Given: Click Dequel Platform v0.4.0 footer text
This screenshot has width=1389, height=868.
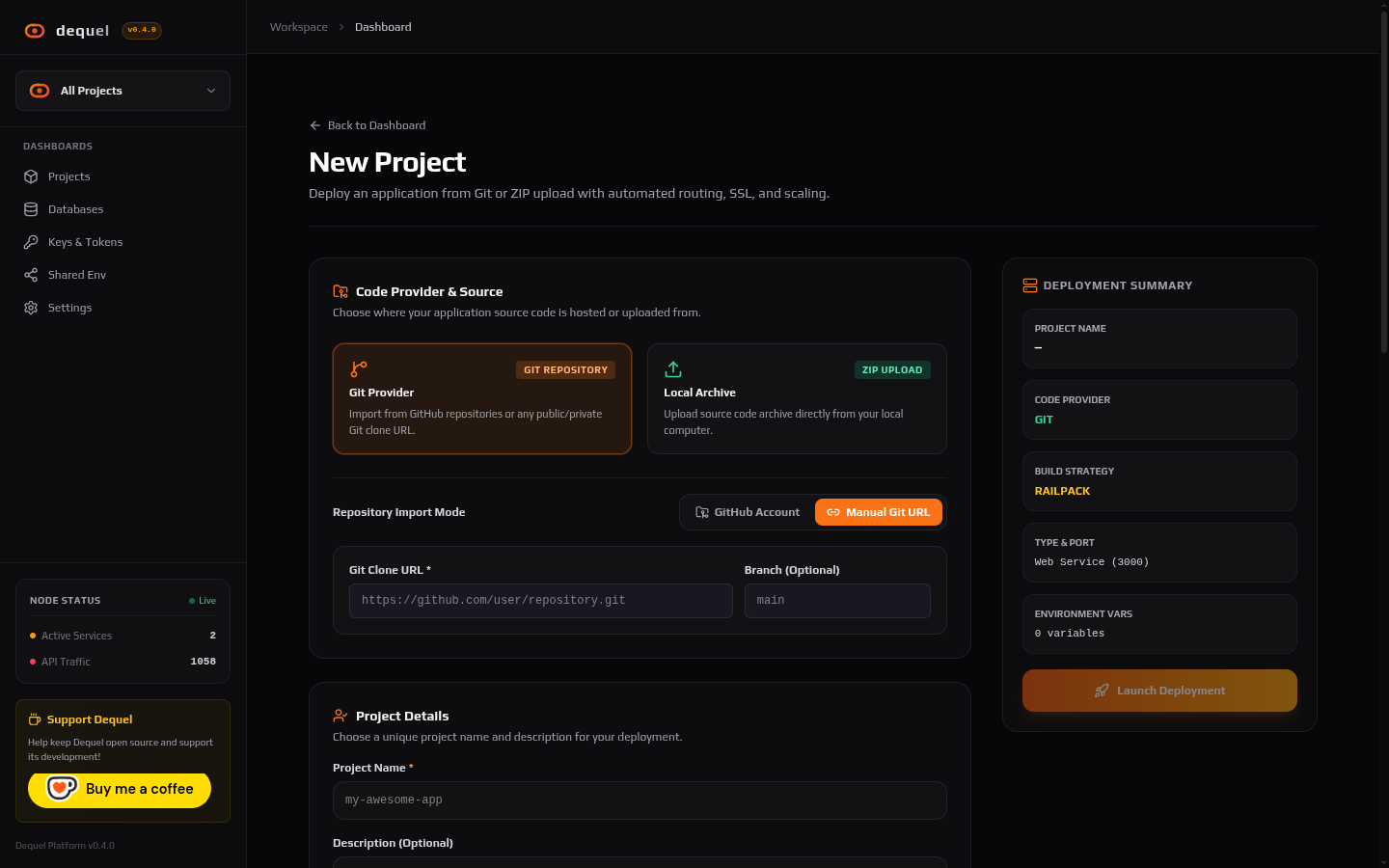Looking at the screenshot, I should [65, 846].
